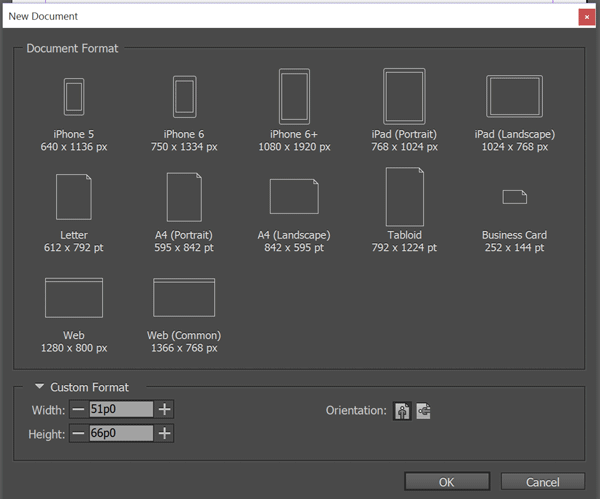600x499 pixels.
Task: Choose the A4 (Landscape) page icon
Action: point(294,196)
